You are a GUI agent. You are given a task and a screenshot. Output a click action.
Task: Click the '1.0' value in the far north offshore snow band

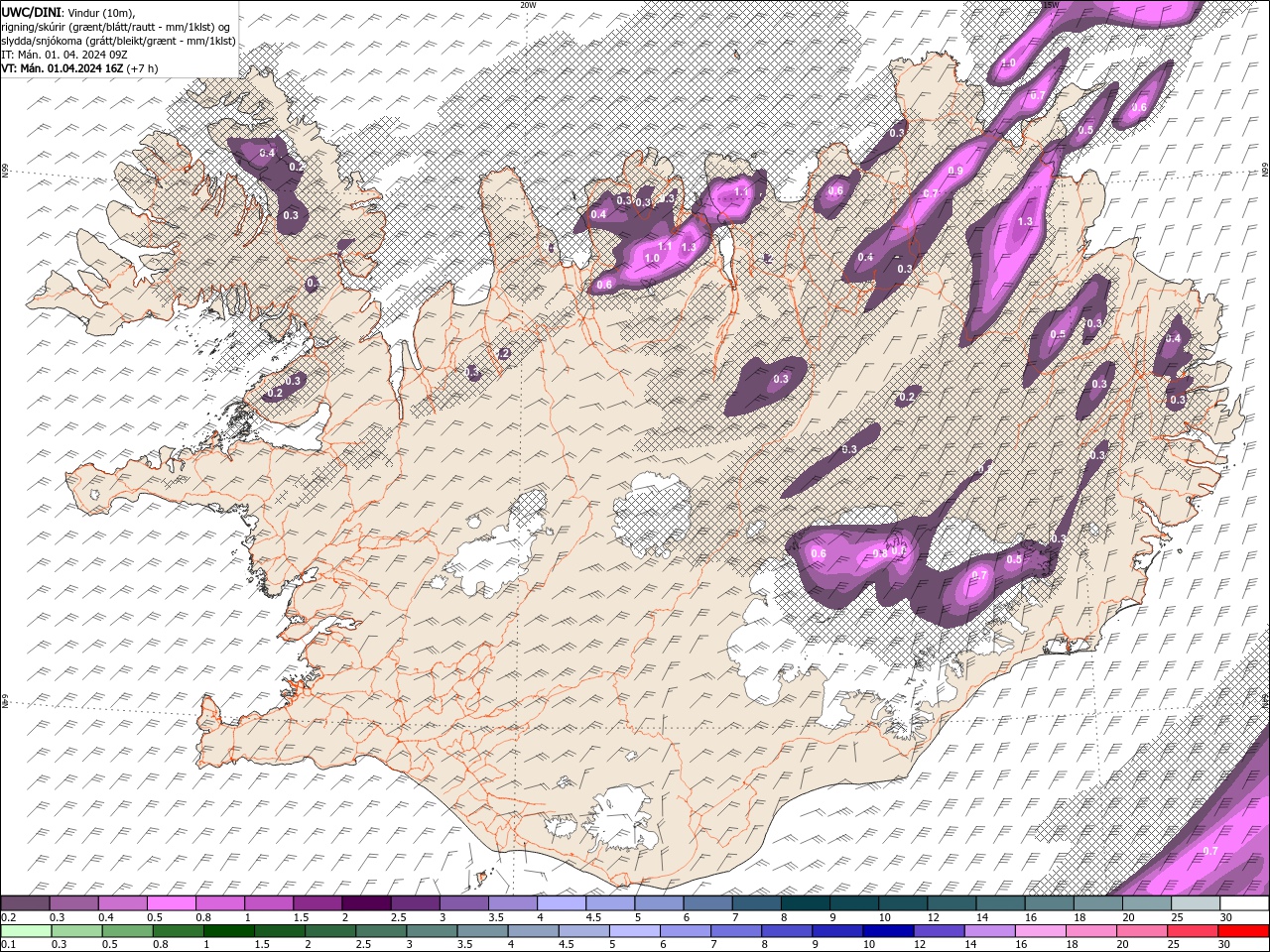[1008, 63]
